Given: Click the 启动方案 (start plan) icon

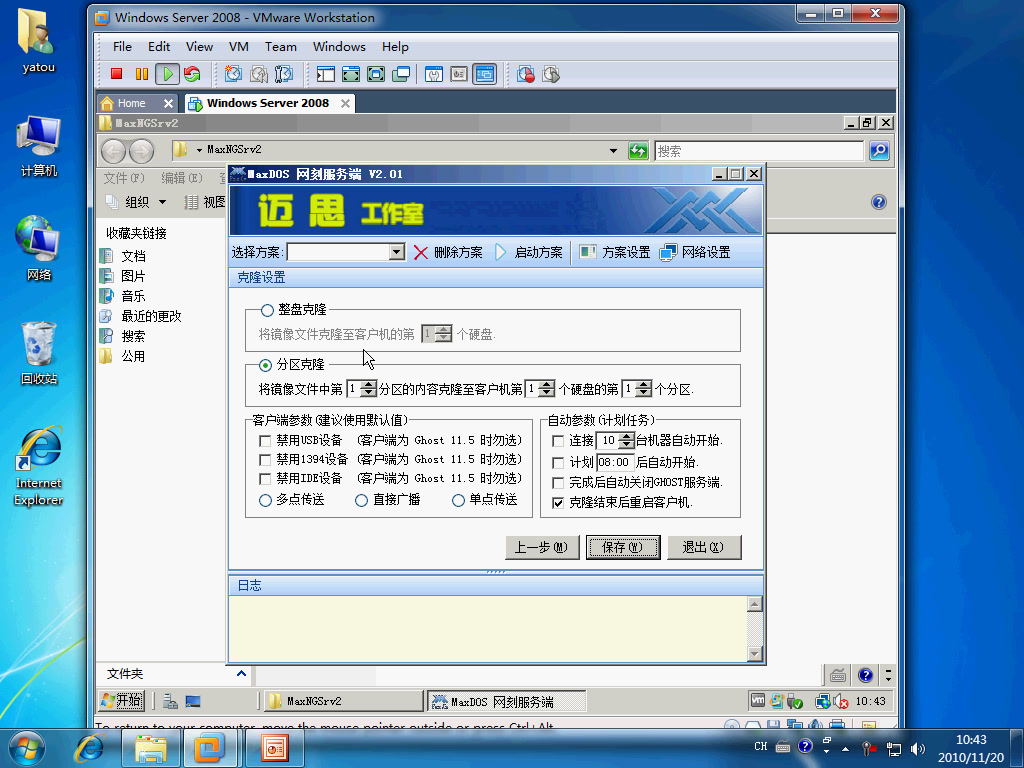Looking at the screenshot, I should (498, 251).
